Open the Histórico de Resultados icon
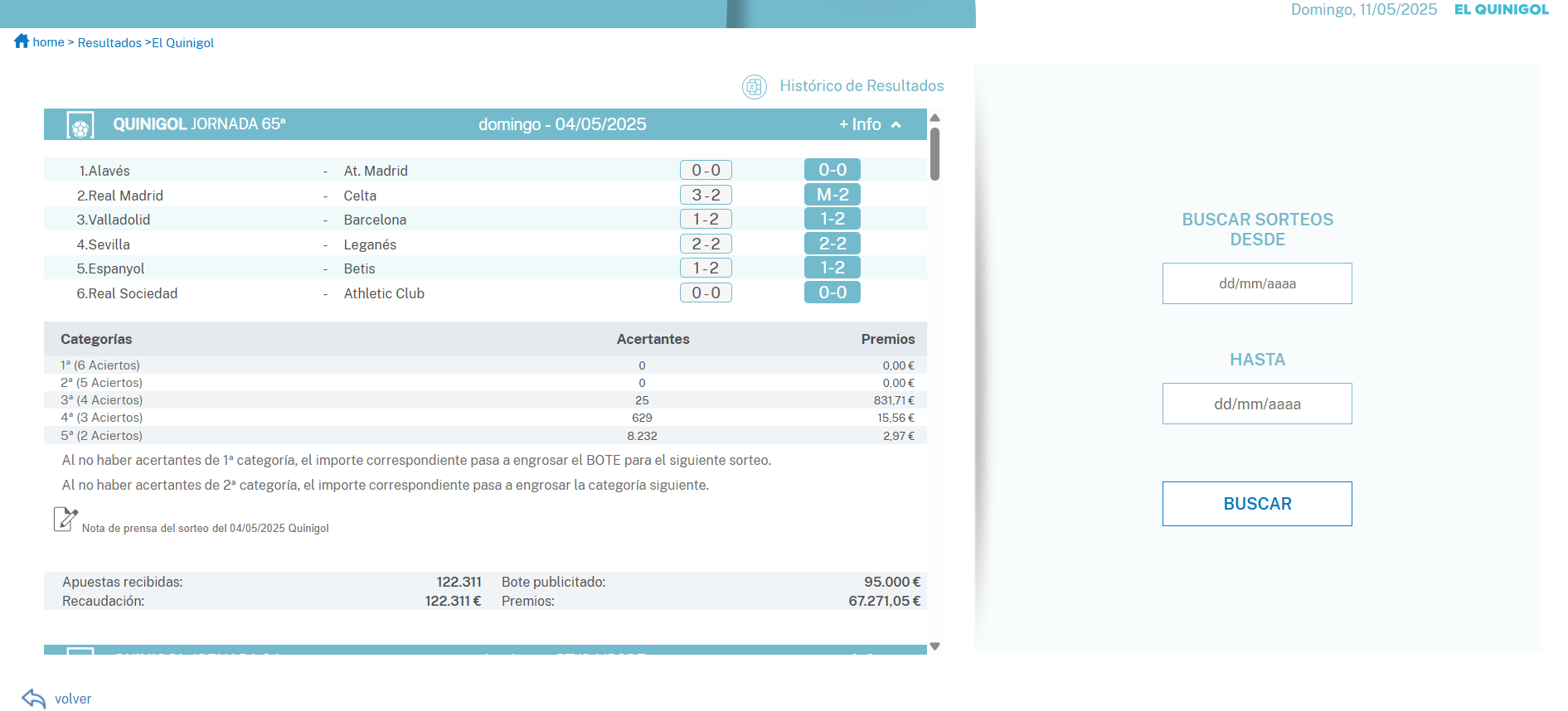 coord(754,86)
